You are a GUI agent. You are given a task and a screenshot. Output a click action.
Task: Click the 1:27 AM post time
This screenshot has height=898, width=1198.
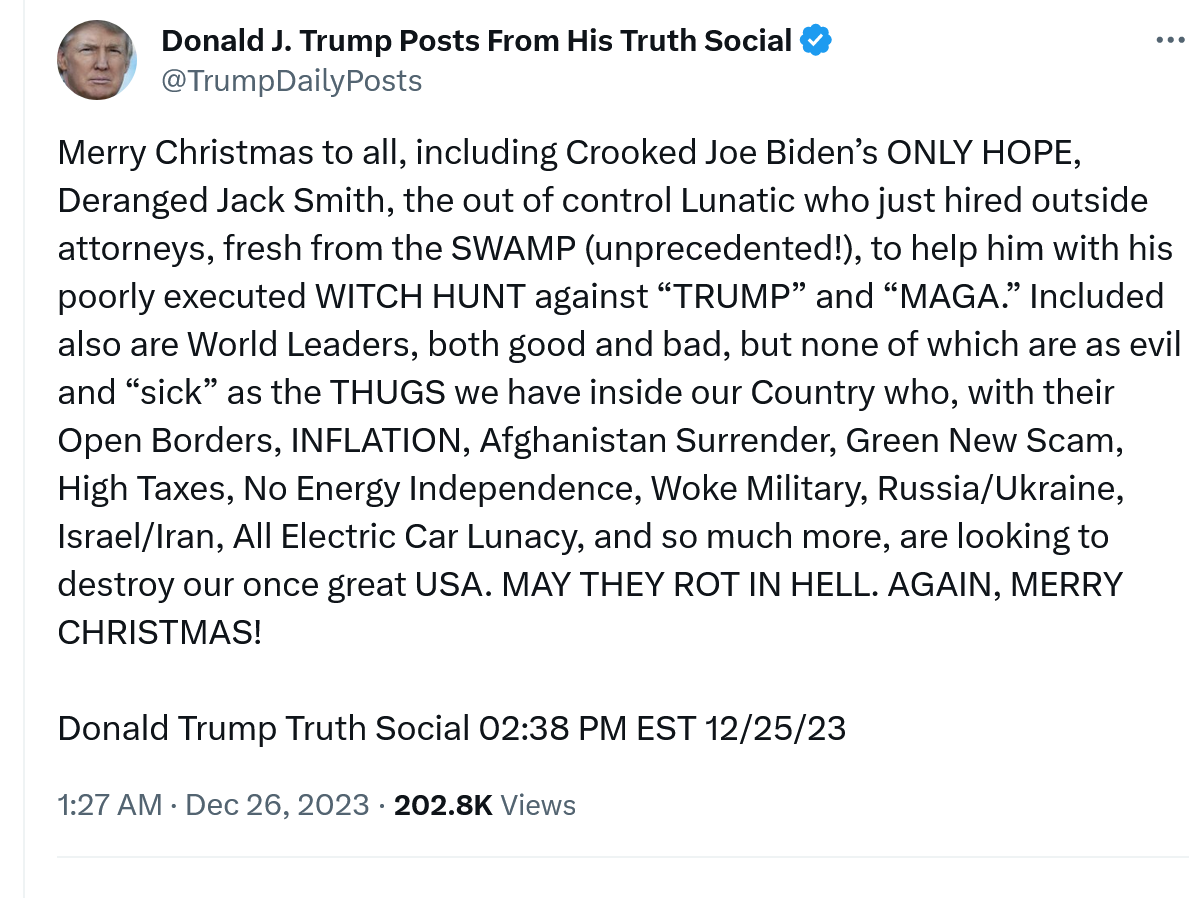110,805
